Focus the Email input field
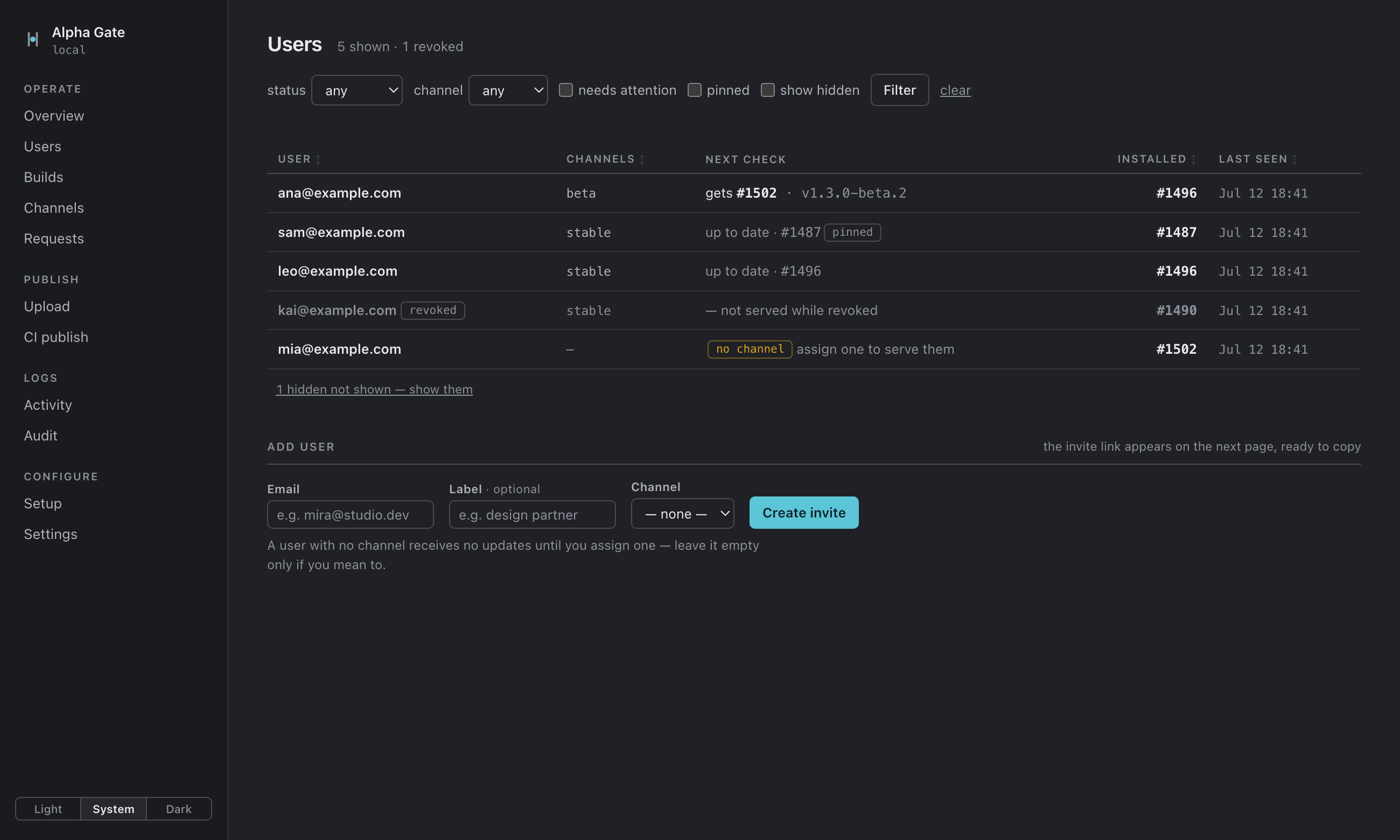1400x840 pixels. point(351,515)
